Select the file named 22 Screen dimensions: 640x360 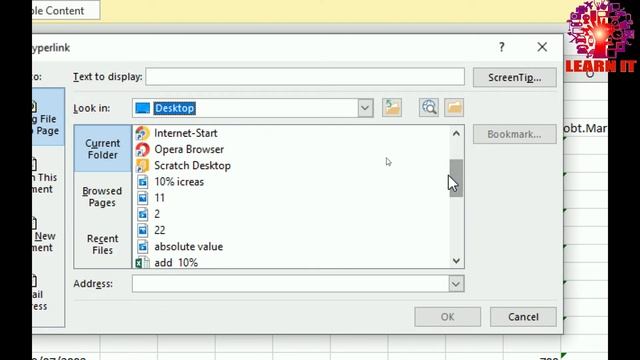coord(160,230)
